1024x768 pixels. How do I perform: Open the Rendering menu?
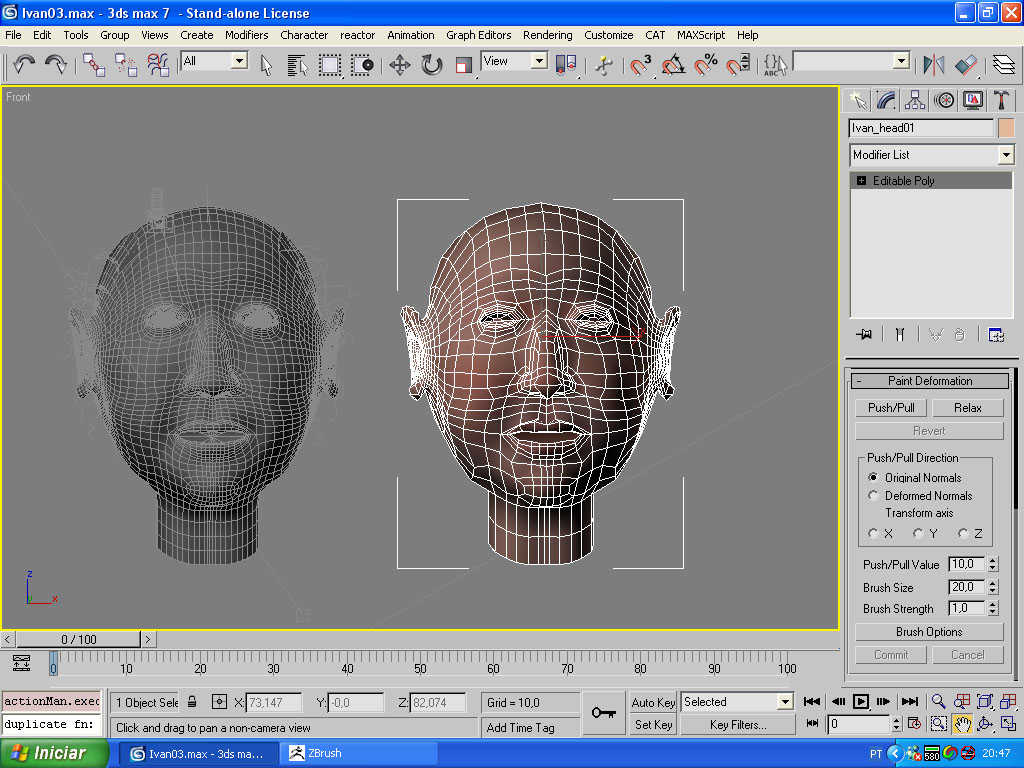click(x=547, y=35)
